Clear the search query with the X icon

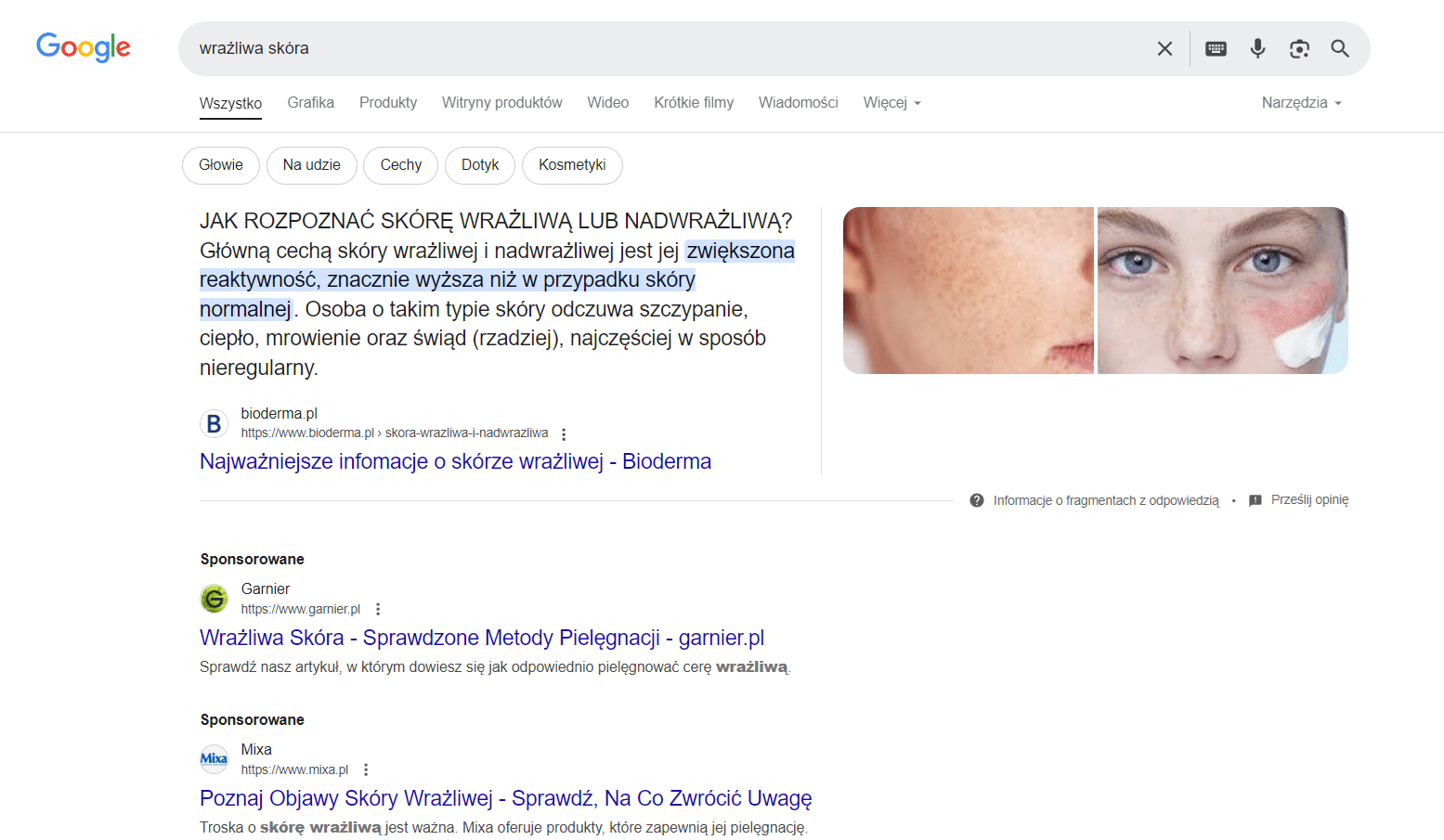pos(1164,48)
